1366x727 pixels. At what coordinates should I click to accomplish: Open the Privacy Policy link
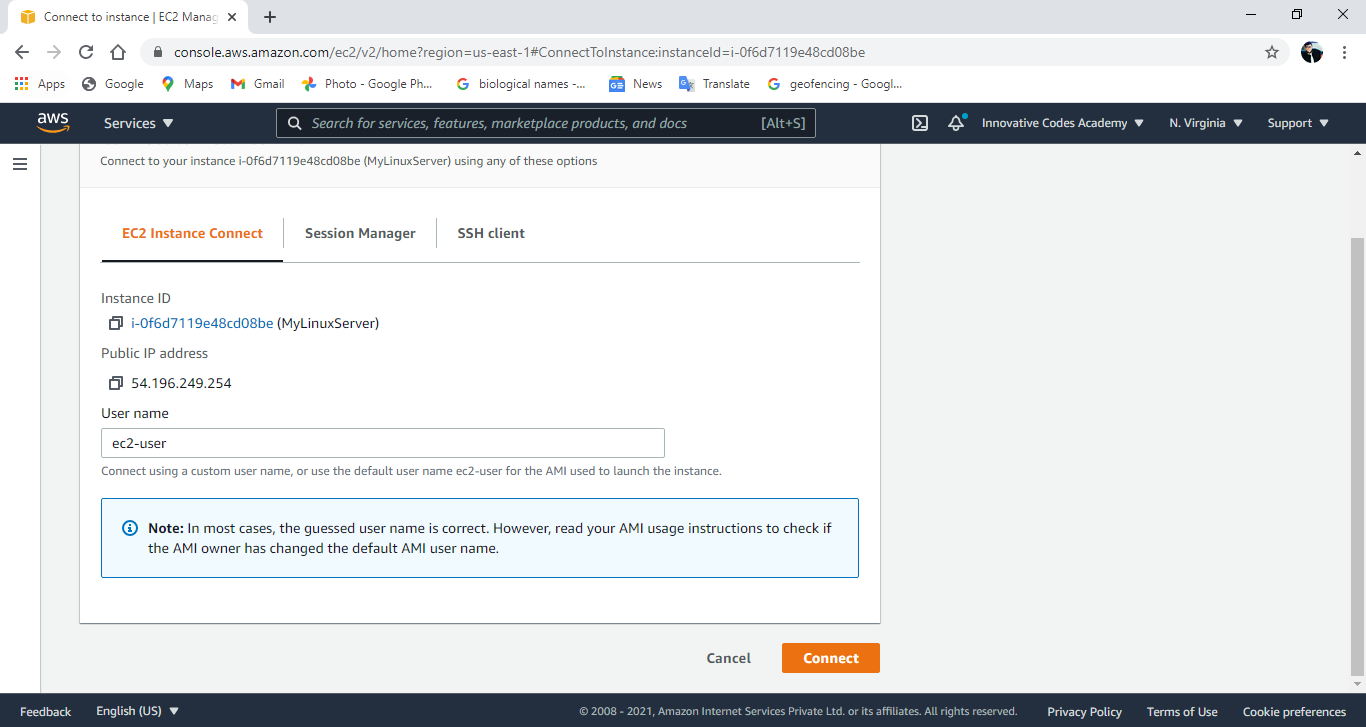[1084, 711]
